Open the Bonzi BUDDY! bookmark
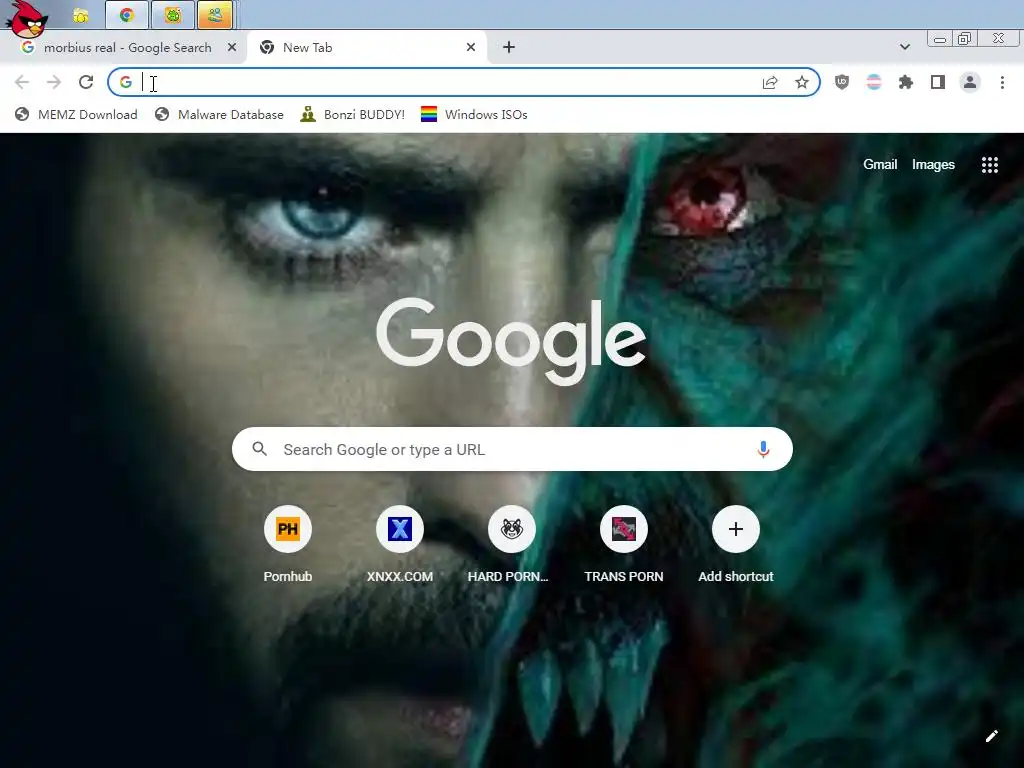 [353, 115]
